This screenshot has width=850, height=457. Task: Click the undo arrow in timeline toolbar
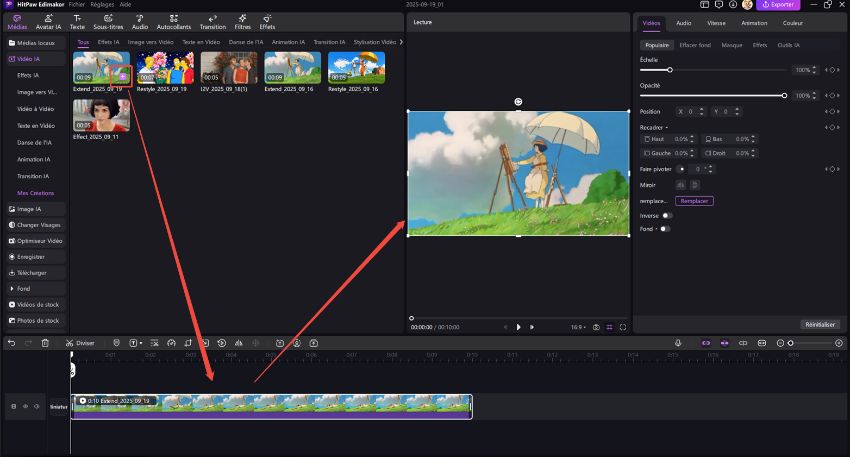point(11,343)
